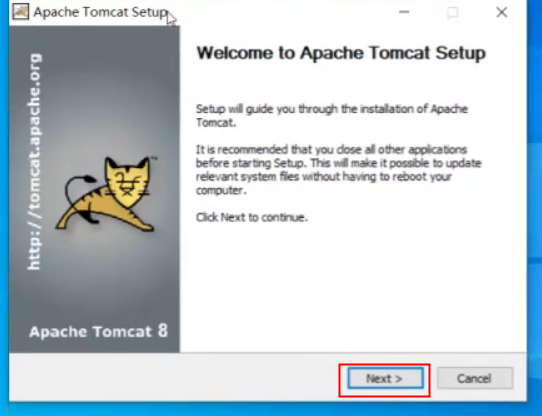Click the blue desktop background beside the installer
This screenshot has height=416, width=542.
coord(535,207)
